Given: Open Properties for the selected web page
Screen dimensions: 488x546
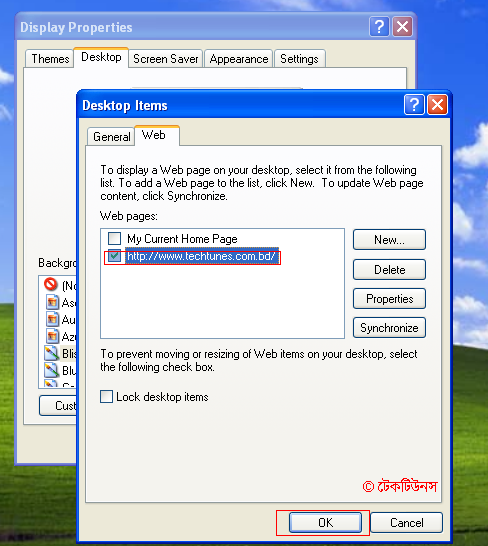Looking at the screenshot, I should pos(389,299).
